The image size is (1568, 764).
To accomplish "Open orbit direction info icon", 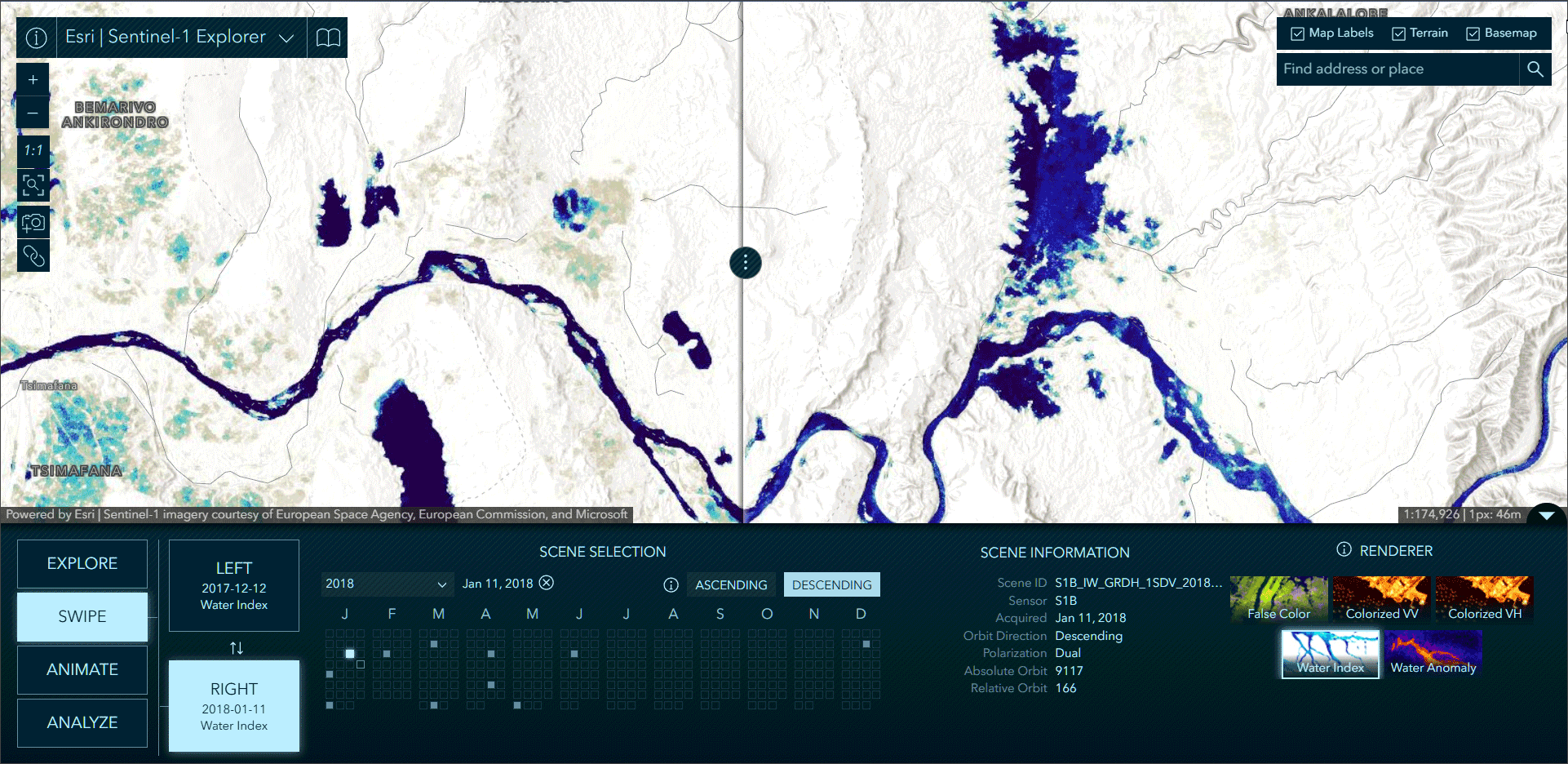I will [671, 584].
